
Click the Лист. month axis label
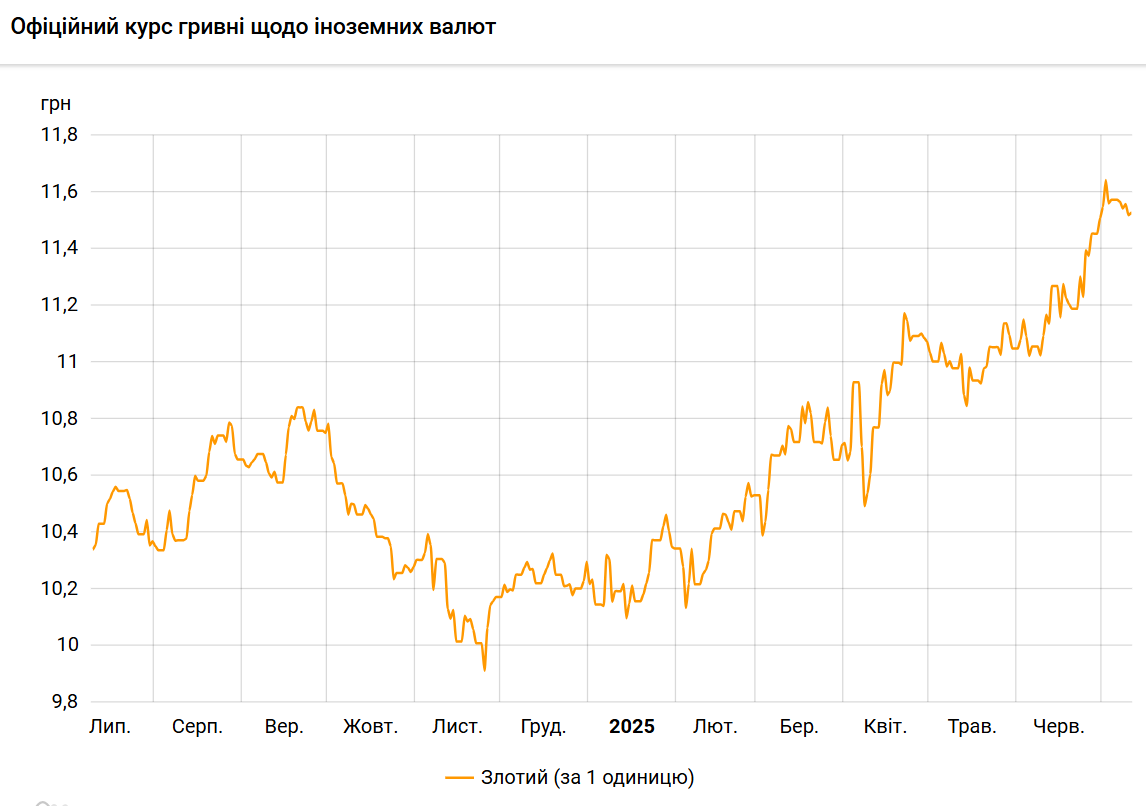click(x=457, y=727)
